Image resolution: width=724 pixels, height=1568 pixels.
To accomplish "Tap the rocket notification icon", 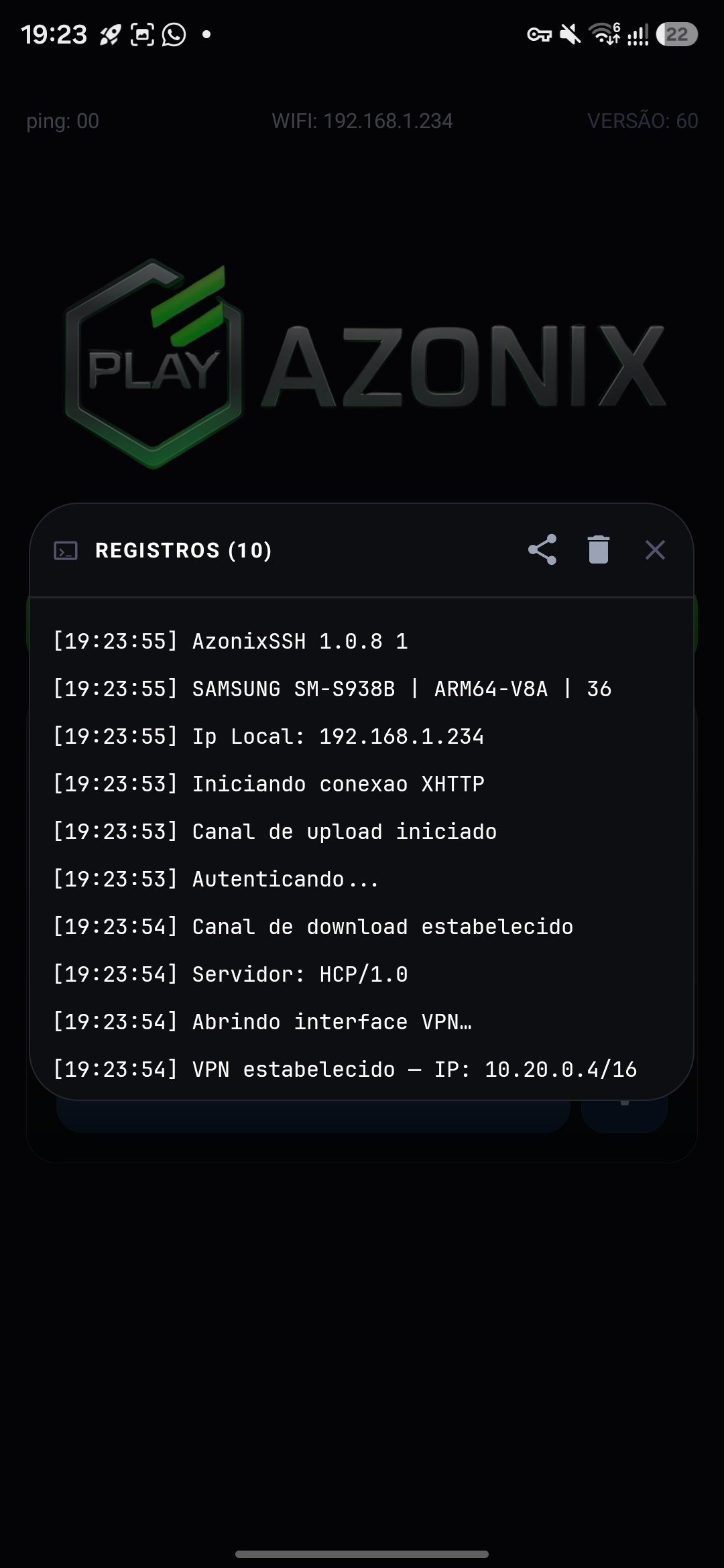I will point(110,34).
